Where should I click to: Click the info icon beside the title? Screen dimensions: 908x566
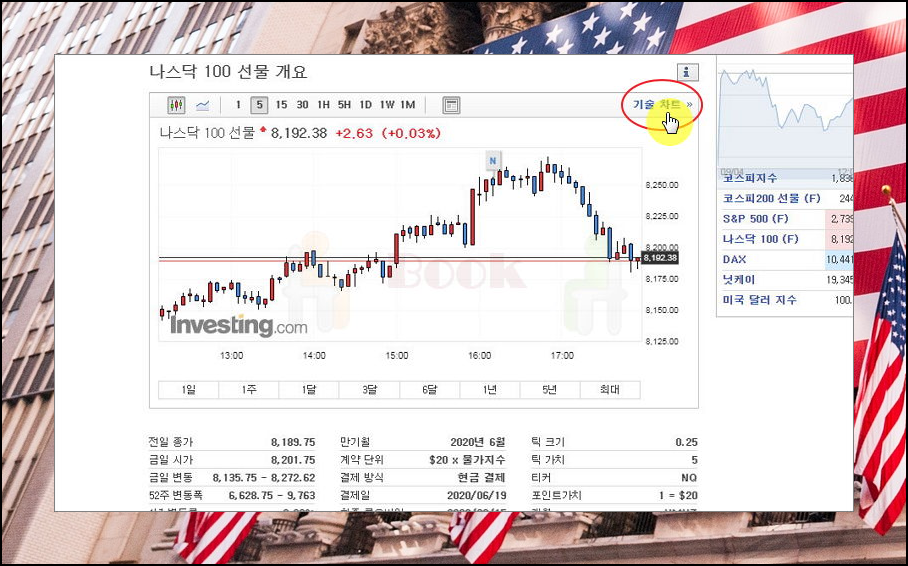point(687,72)
